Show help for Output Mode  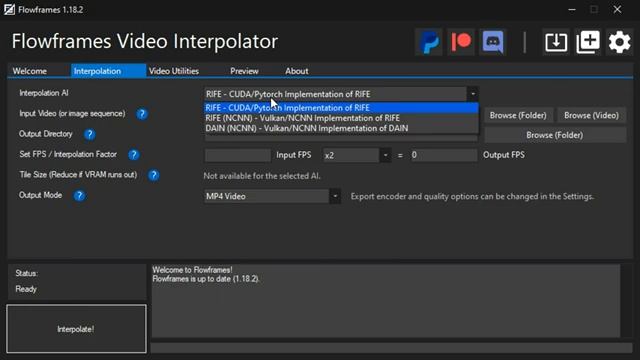tap(79, 196)
